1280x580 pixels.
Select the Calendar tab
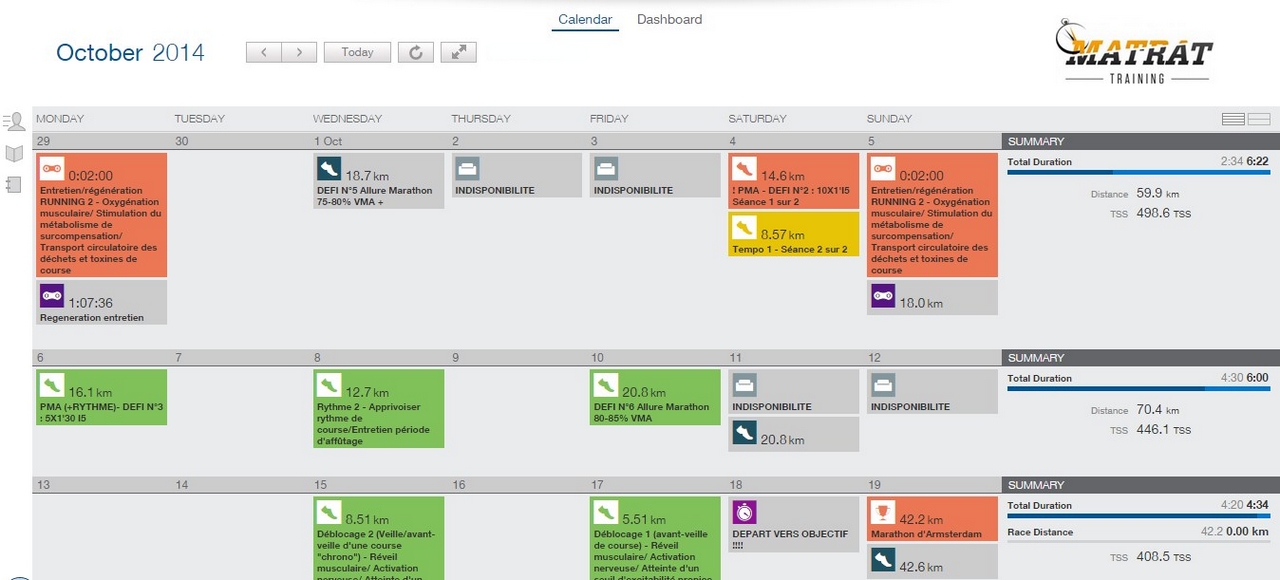584,19
